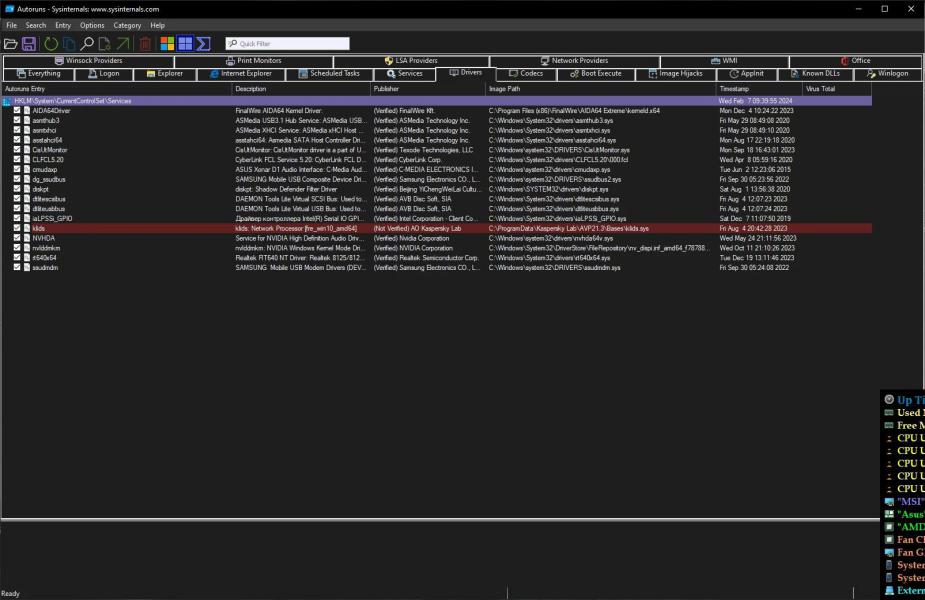Open the Category menu

[x=127, y=25]
